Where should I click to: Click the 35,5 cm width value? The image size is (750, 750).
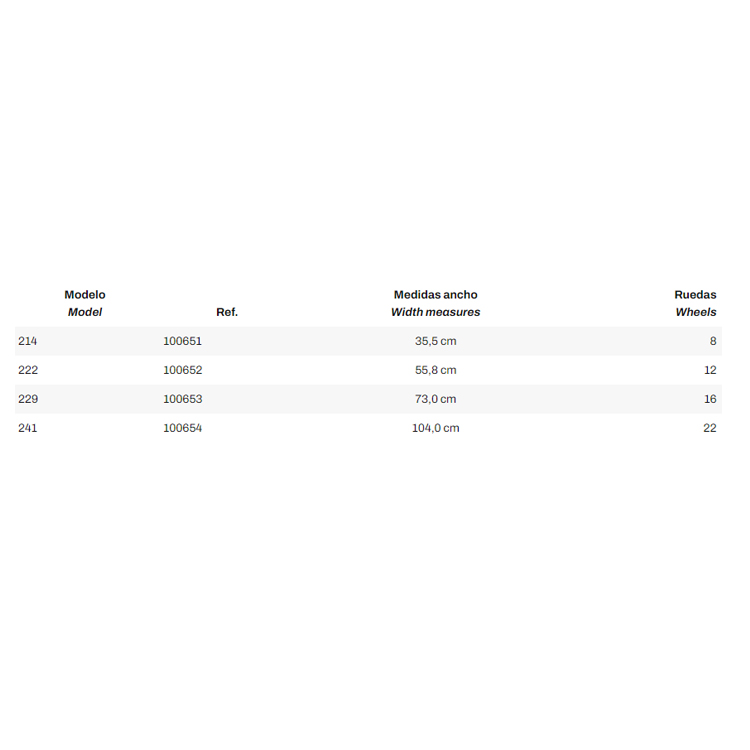(435, 341)
